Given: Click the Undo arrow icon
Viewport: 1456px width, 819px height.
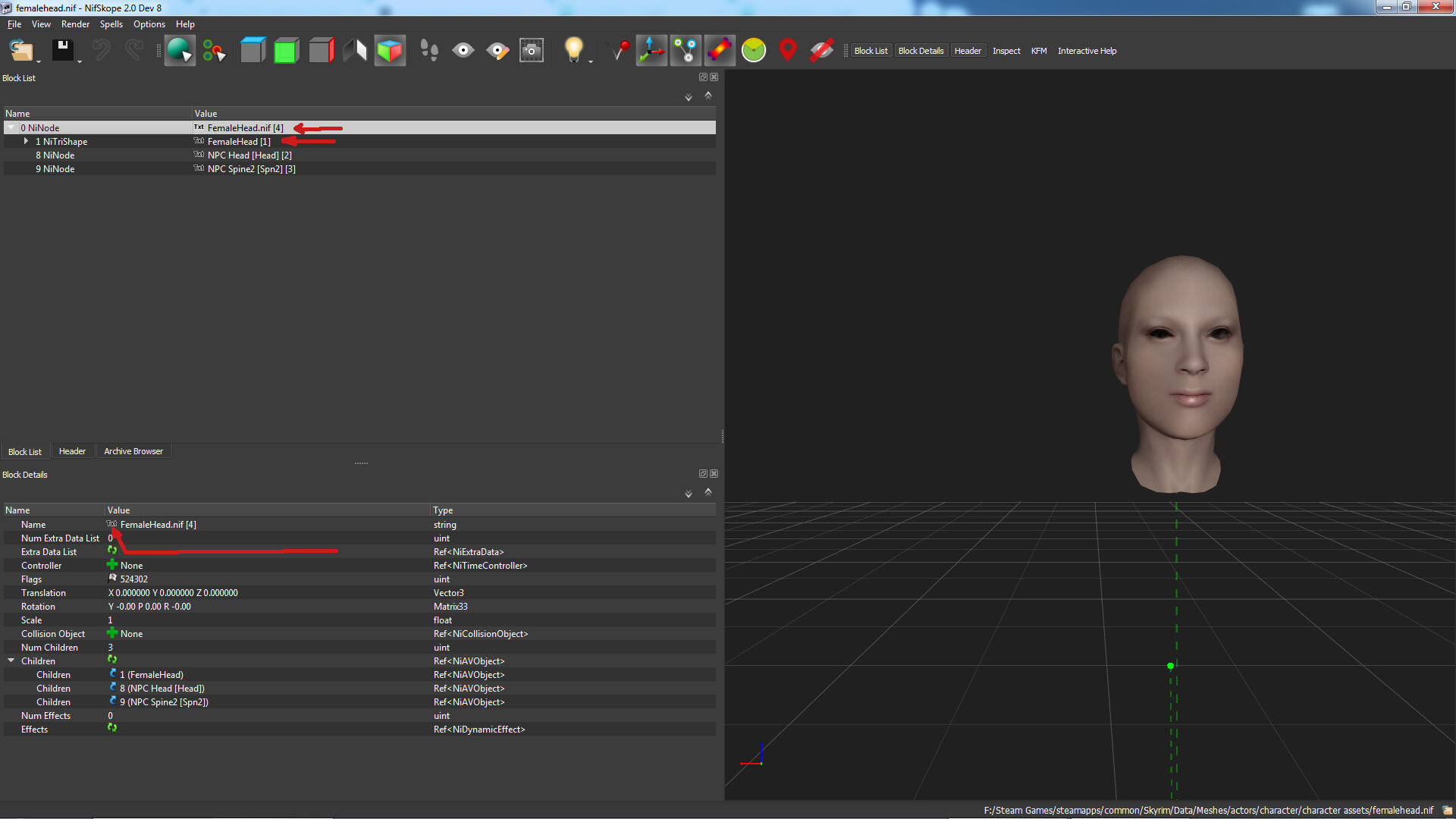Looking at the screenshot, I should [x=101, y=51].
